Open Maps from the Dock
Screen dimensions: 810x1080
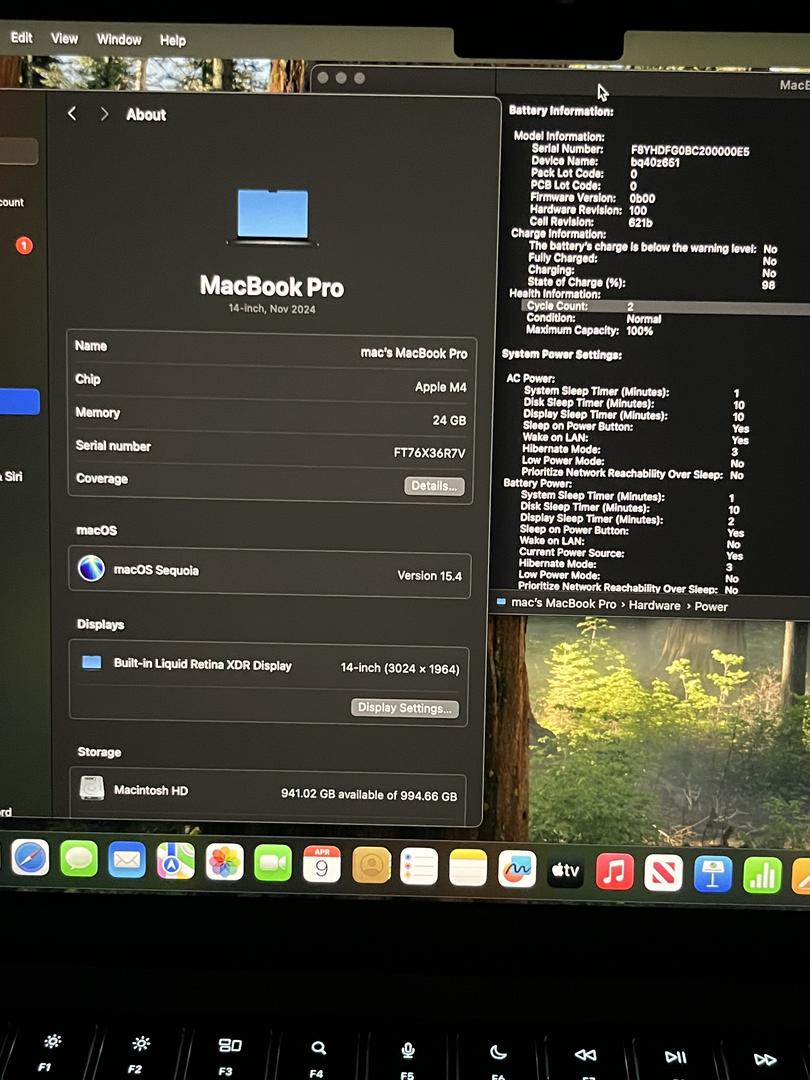[x=176, y=861]
